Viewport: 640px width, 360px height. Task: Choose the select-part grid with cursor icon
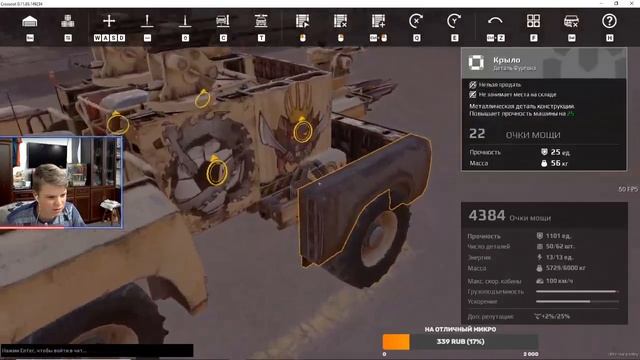302,21
